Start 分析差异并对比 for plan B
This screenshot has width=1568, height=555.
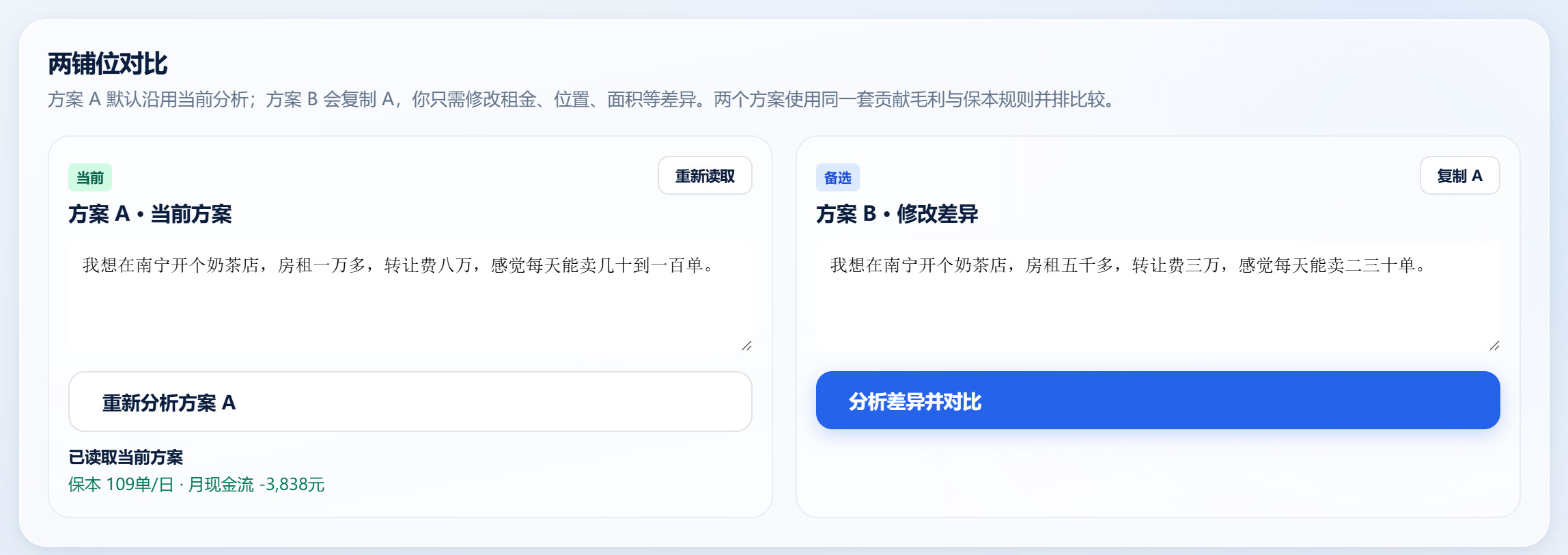pos(1158,401)
